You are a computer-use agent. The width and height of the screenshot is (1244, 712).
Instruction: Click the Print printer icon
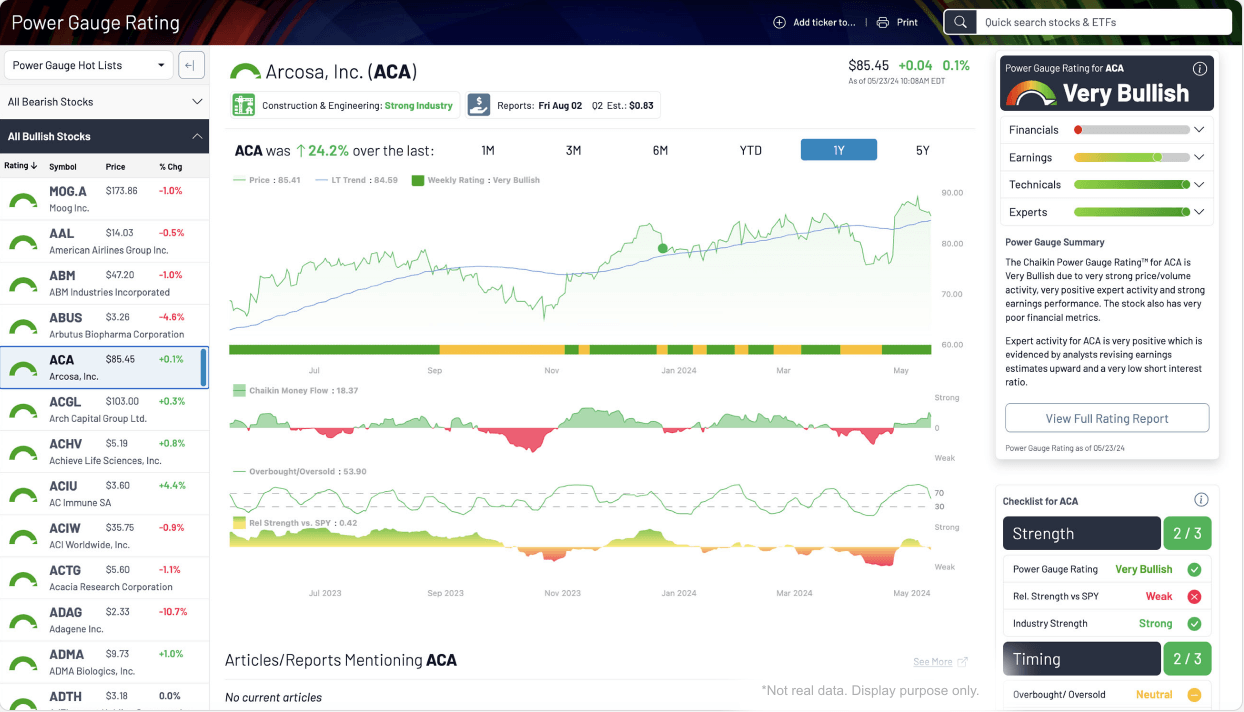point(882,22)
